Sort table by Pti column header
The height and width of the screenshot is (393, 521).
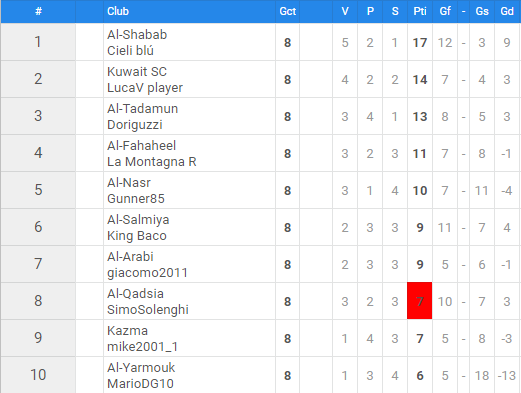[x=420, y=11]
